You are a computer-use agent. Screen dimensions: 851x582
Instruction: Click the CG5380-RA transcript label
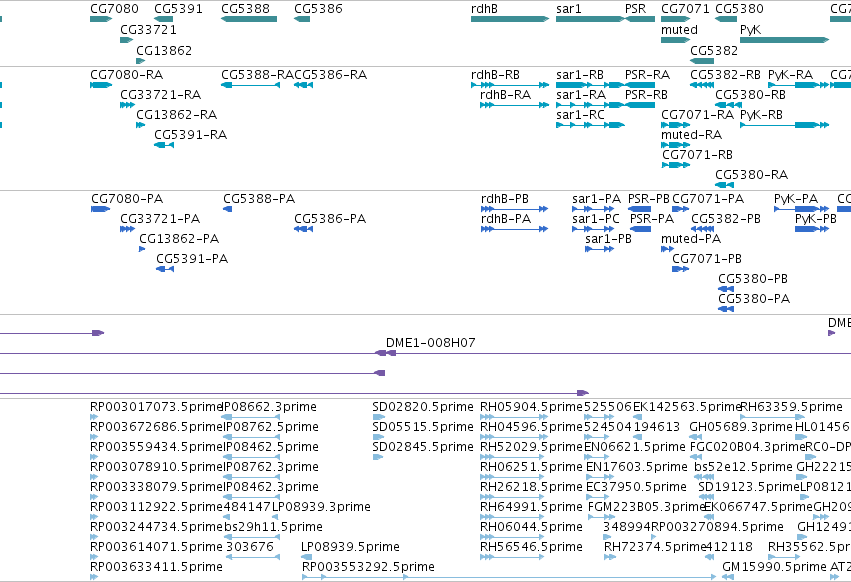point(752,175)
